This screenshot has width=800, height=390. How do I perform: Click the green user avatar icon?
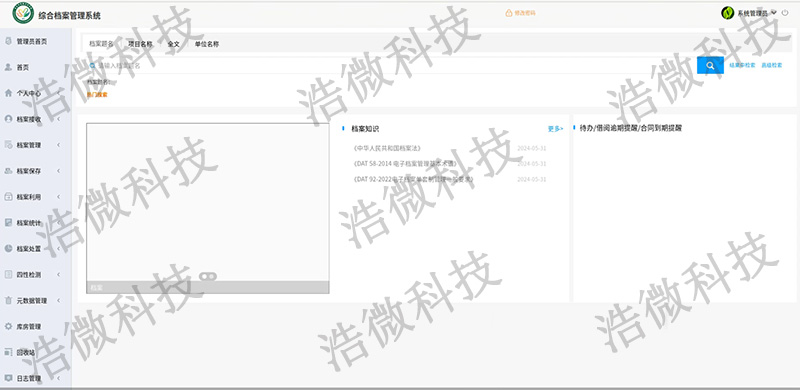point(728,13)
